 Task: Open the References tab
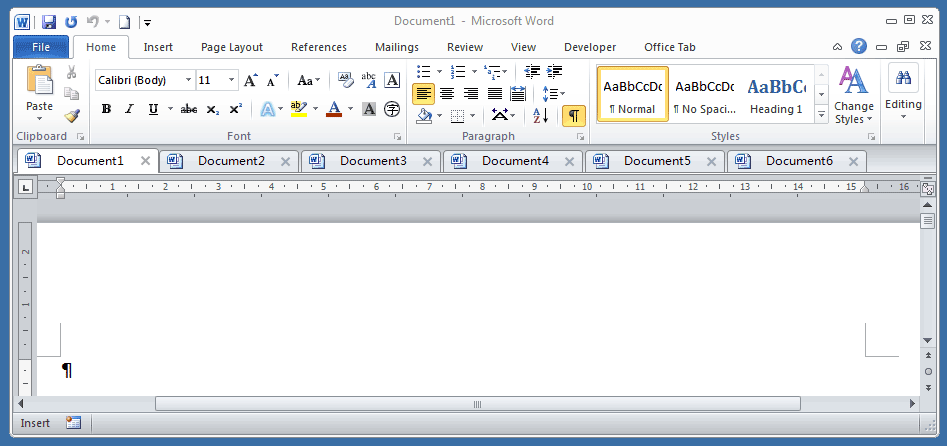coord(319,47)
